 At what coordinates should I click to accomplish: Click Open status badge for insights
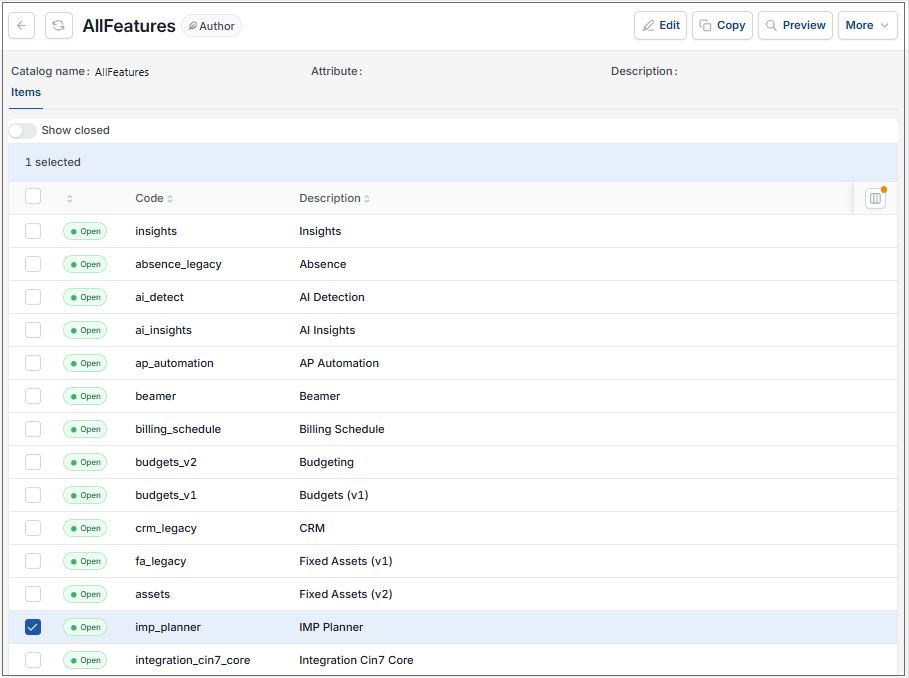(x=85, y=231)
